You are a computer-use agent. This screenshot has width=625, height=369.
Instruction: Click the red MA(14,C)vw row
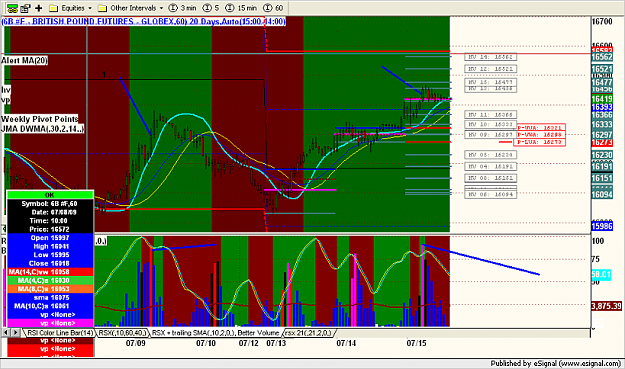tap(50, 272)
